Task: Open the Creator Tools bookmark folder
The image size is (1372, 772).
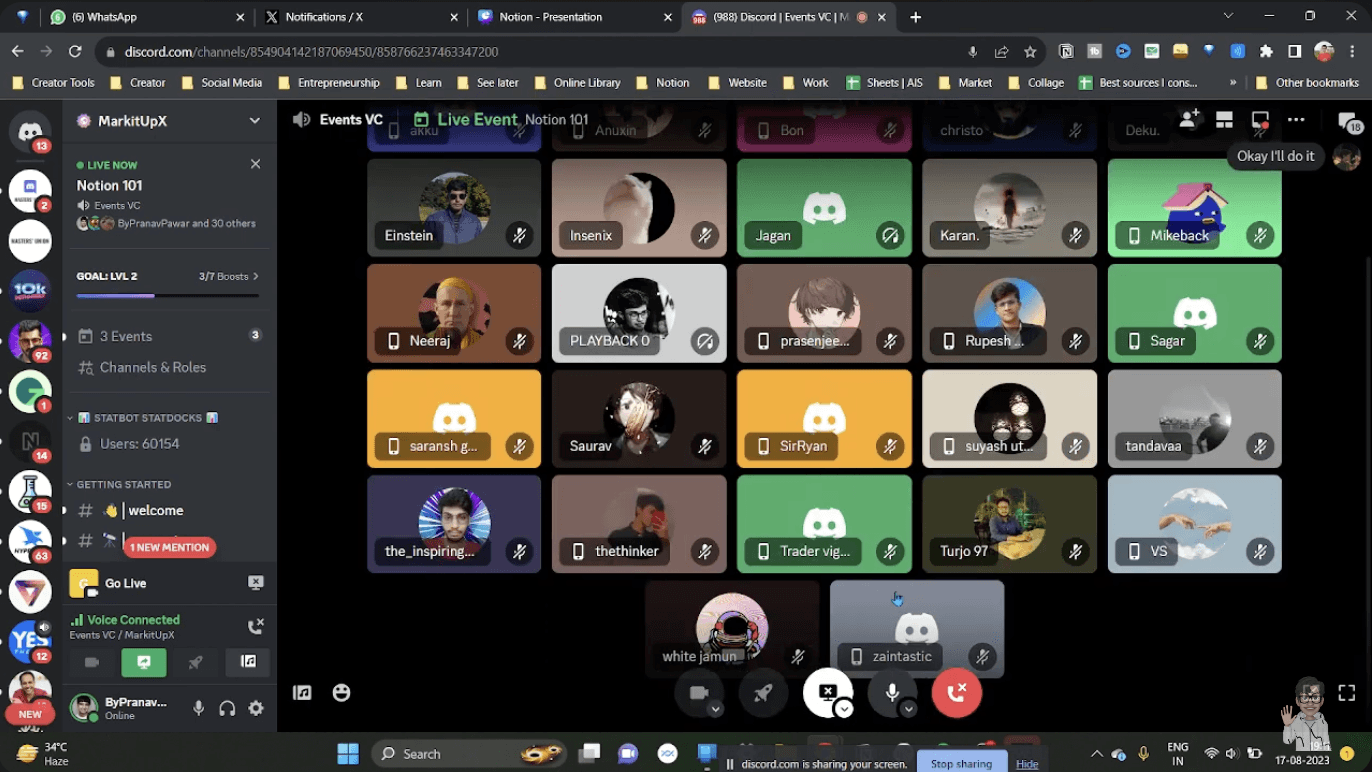Action: click(53, 83)
